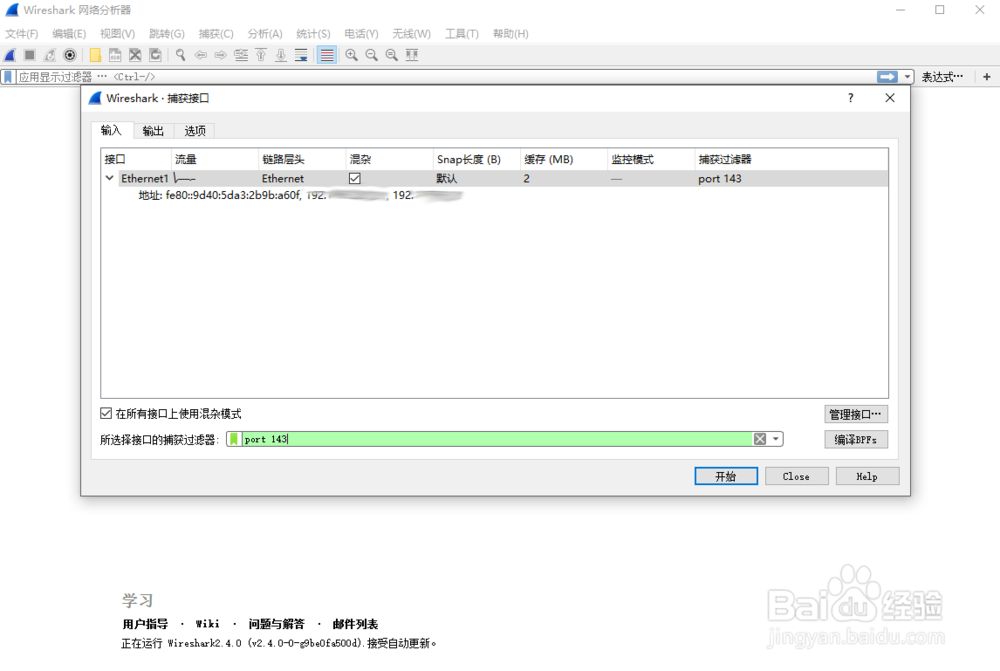Open the 表达式 expression button
Screen dimensions: 1000x671
942,77
